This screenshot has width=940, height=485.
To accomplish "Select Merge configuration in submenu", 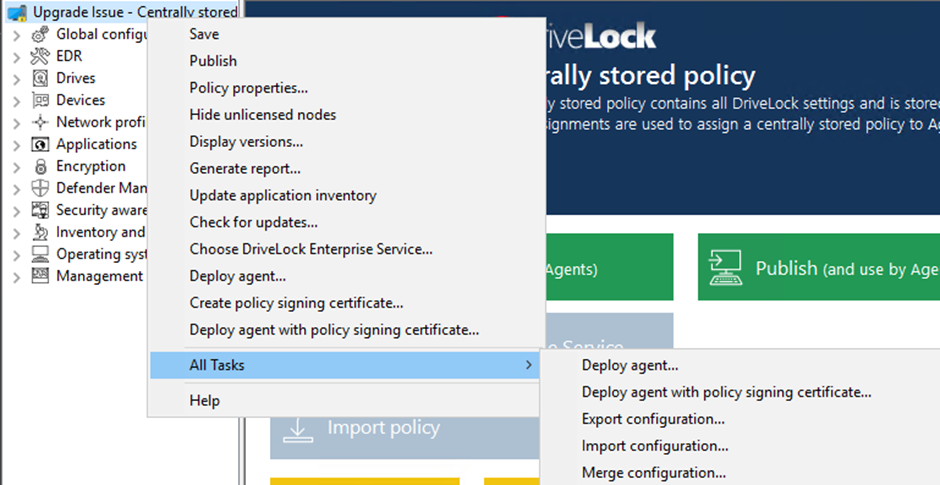I will tap(741, 472).
